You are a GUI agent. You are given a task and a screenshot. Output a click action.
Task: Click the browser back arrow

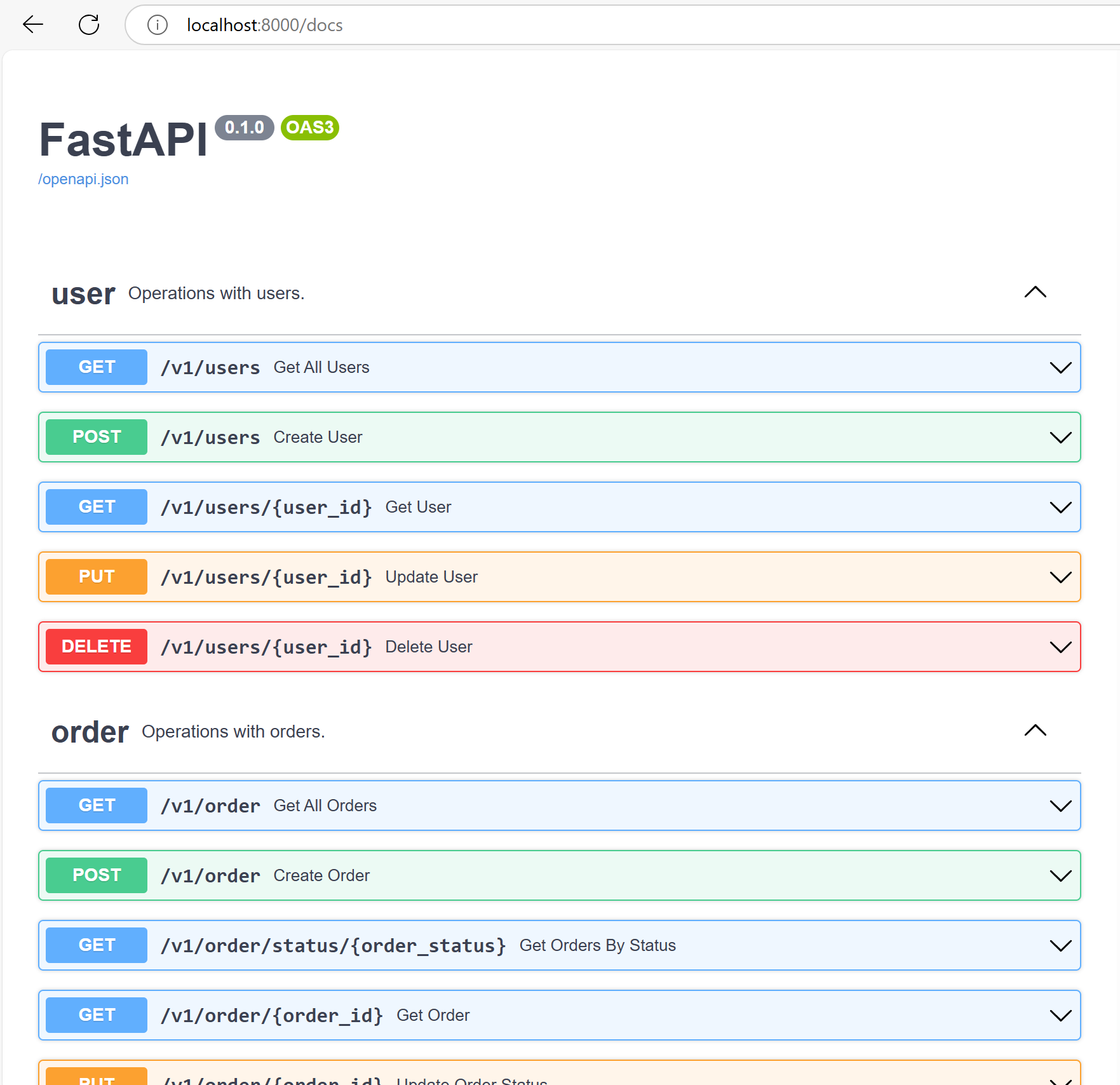(x=32, y=25)
